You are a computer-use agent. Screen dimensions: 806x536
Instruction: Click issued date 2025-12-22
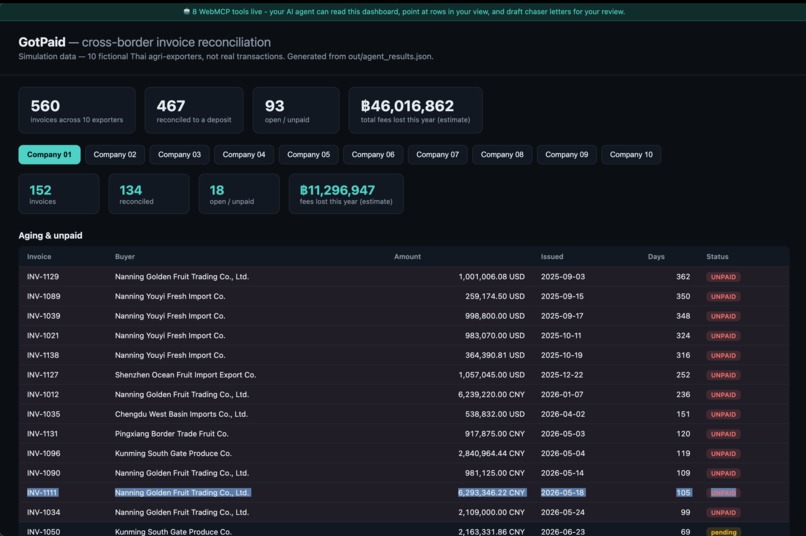[562, 375]
